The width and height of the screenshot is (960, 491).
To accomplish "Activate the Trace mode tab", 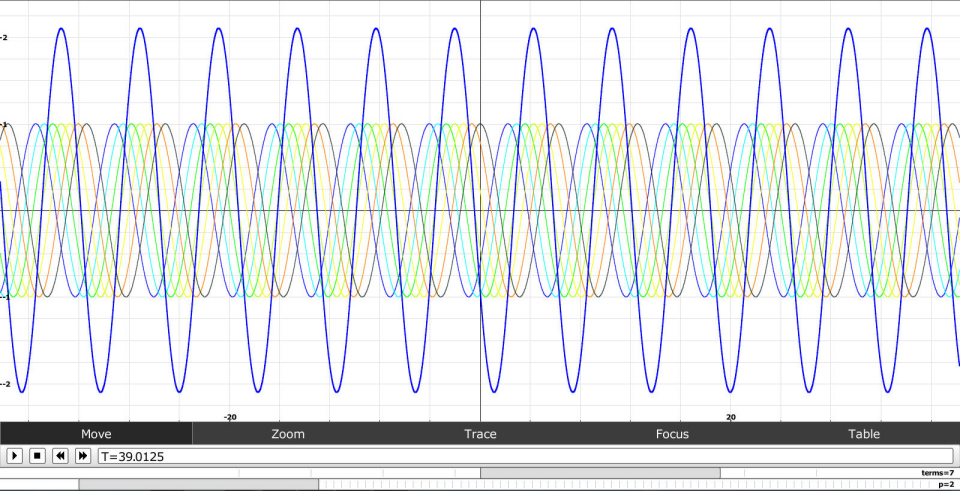I will 480,433.
